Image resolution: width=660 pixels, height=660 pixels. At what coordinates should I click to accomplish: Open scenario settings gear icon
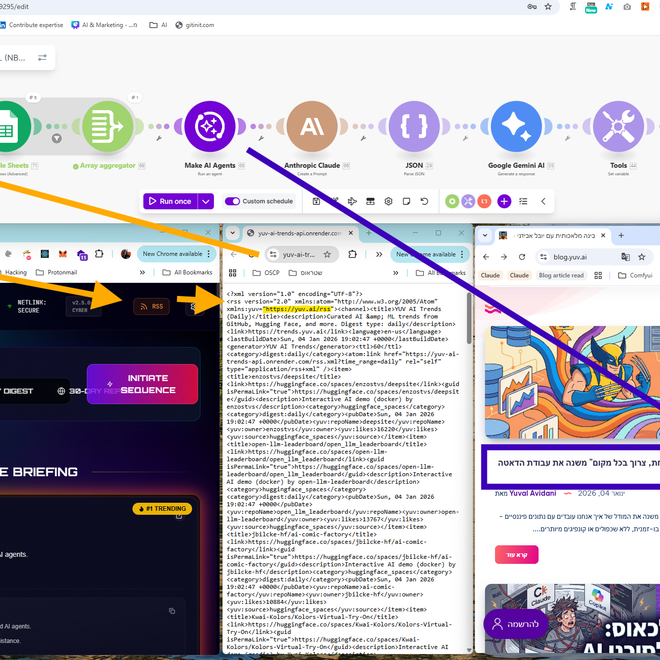(388, 201)
